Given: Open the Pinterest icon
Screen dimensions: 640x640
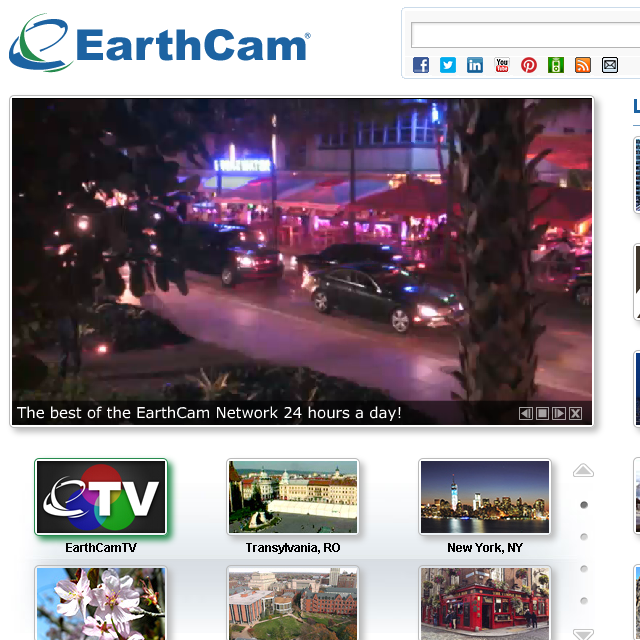Looking at the screenshot, I should coord(529,65).
